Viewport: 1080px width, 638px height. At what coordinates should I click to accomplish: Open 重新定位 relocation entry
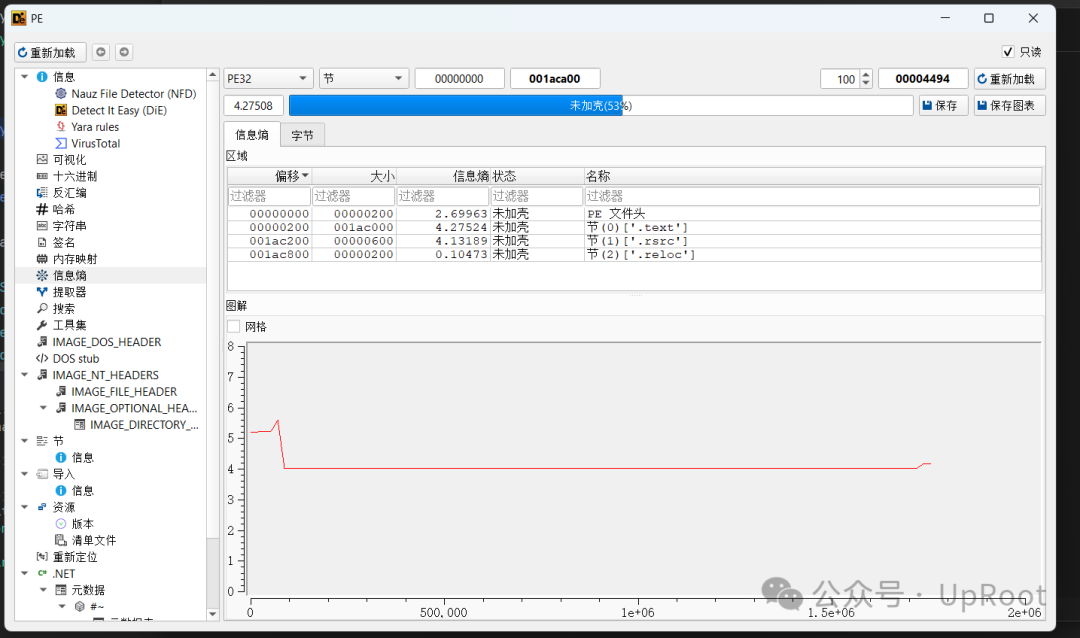[74, 557]
